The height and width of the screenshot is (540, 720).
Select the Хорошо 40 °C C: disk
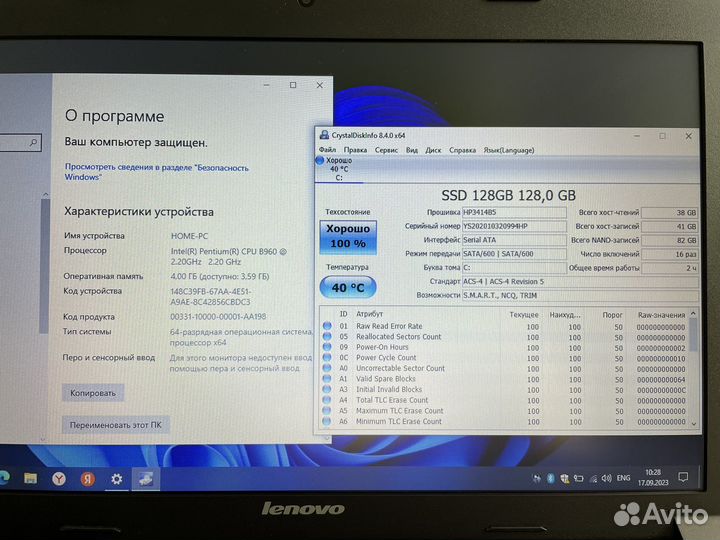coord(339,169)
